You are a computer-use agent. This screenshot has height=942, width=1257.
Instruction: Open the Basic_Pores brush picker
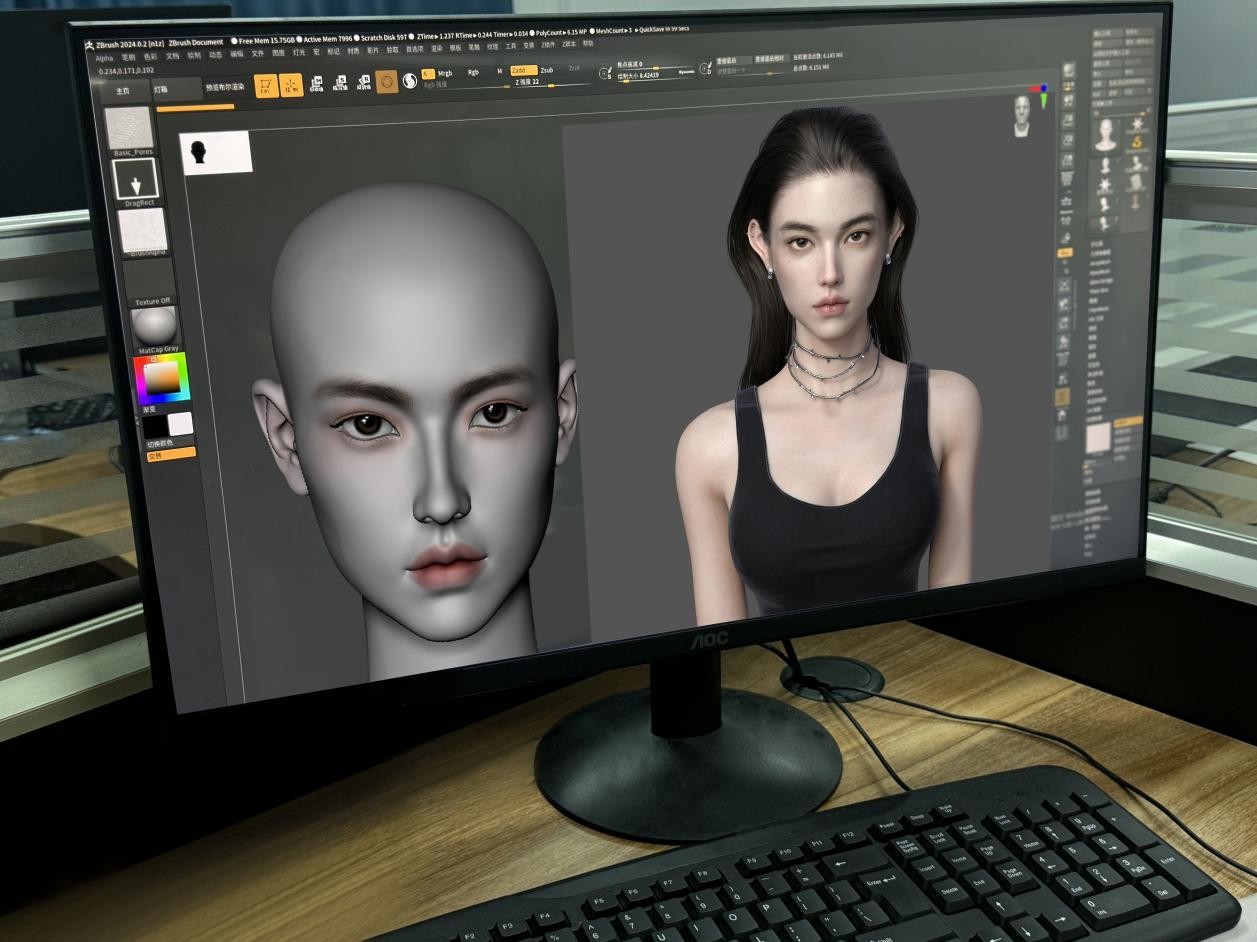pyautogui.click(x=130, y=129)
